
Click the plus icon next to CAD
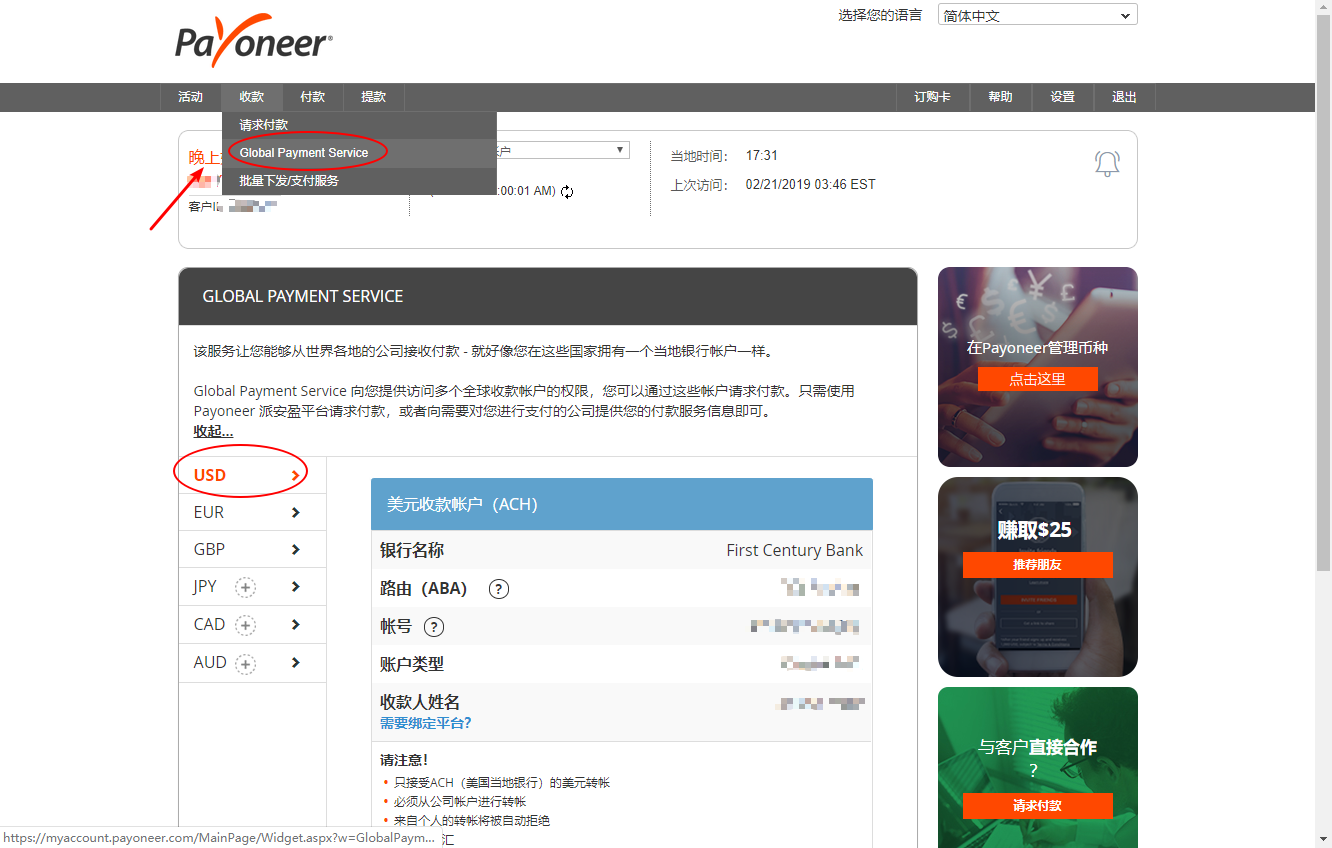tap(246, 626)
